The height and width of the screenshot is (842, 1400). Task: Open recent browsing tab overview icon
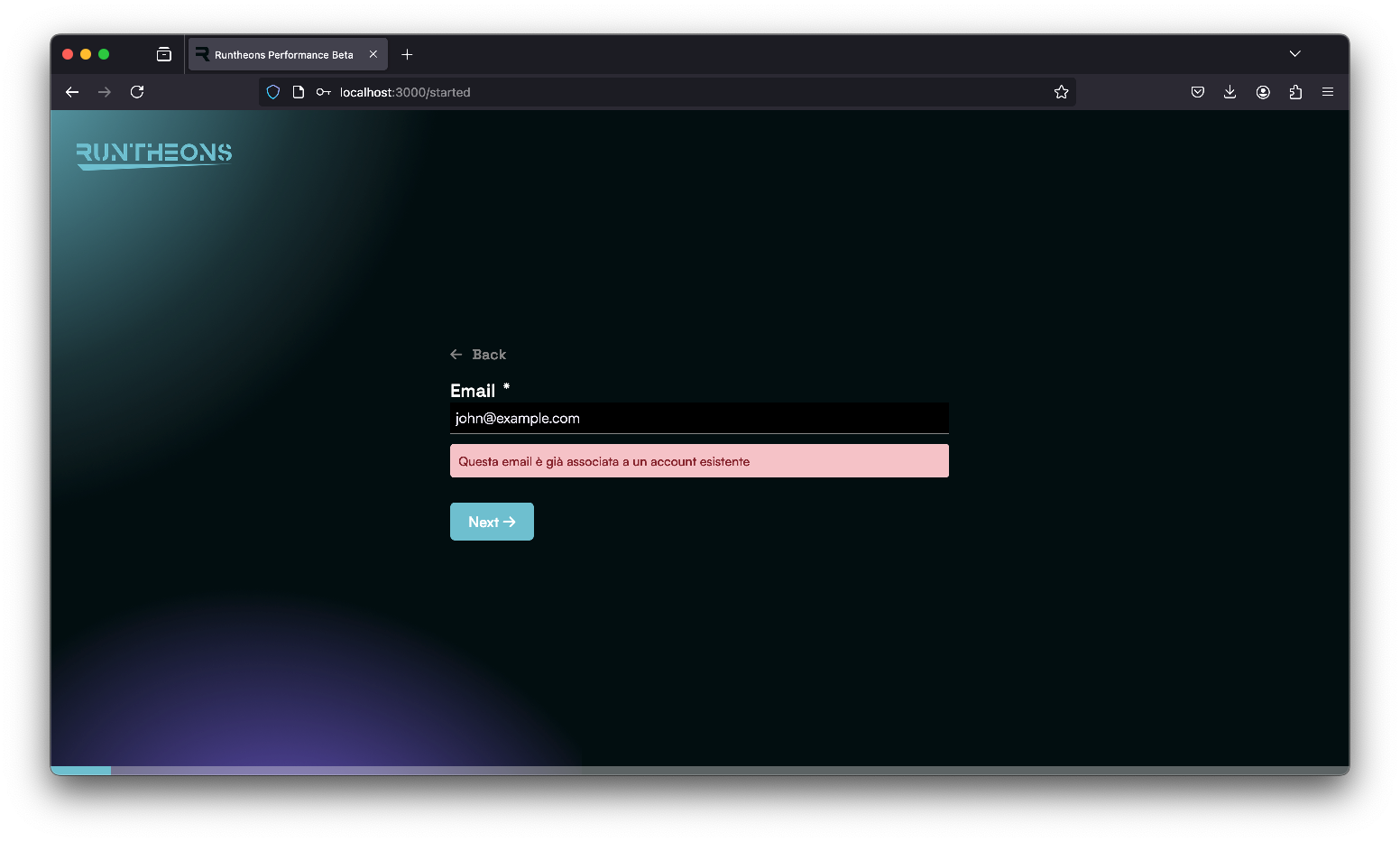[164, 54]
